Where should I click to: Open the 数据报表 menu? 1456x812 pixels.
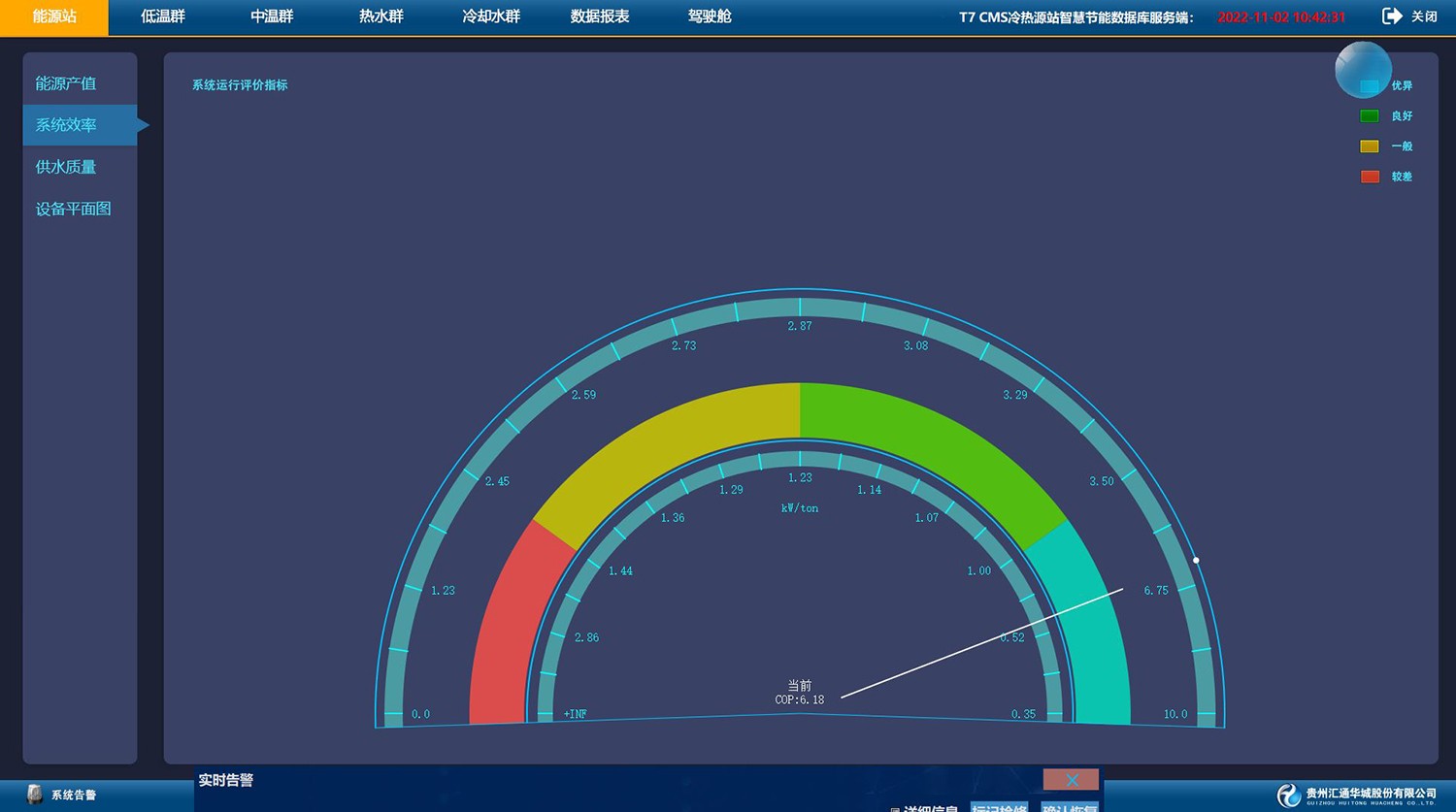[x=600, y=16]
